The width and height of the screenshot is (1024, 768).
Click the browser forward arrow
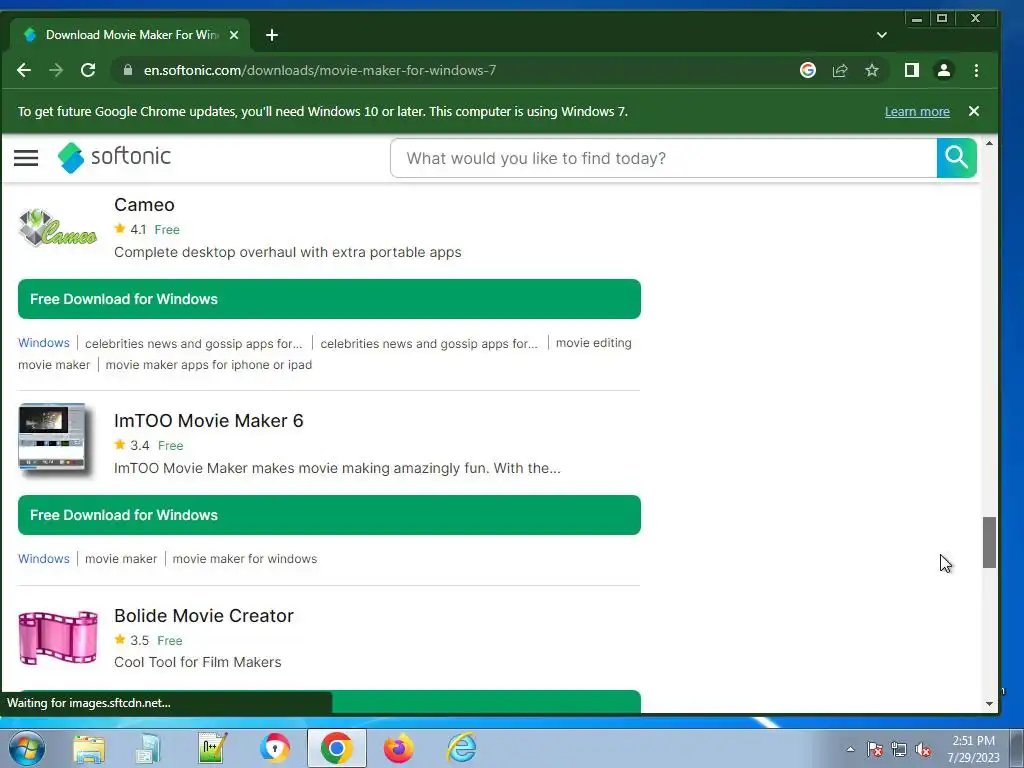point(56,71)
